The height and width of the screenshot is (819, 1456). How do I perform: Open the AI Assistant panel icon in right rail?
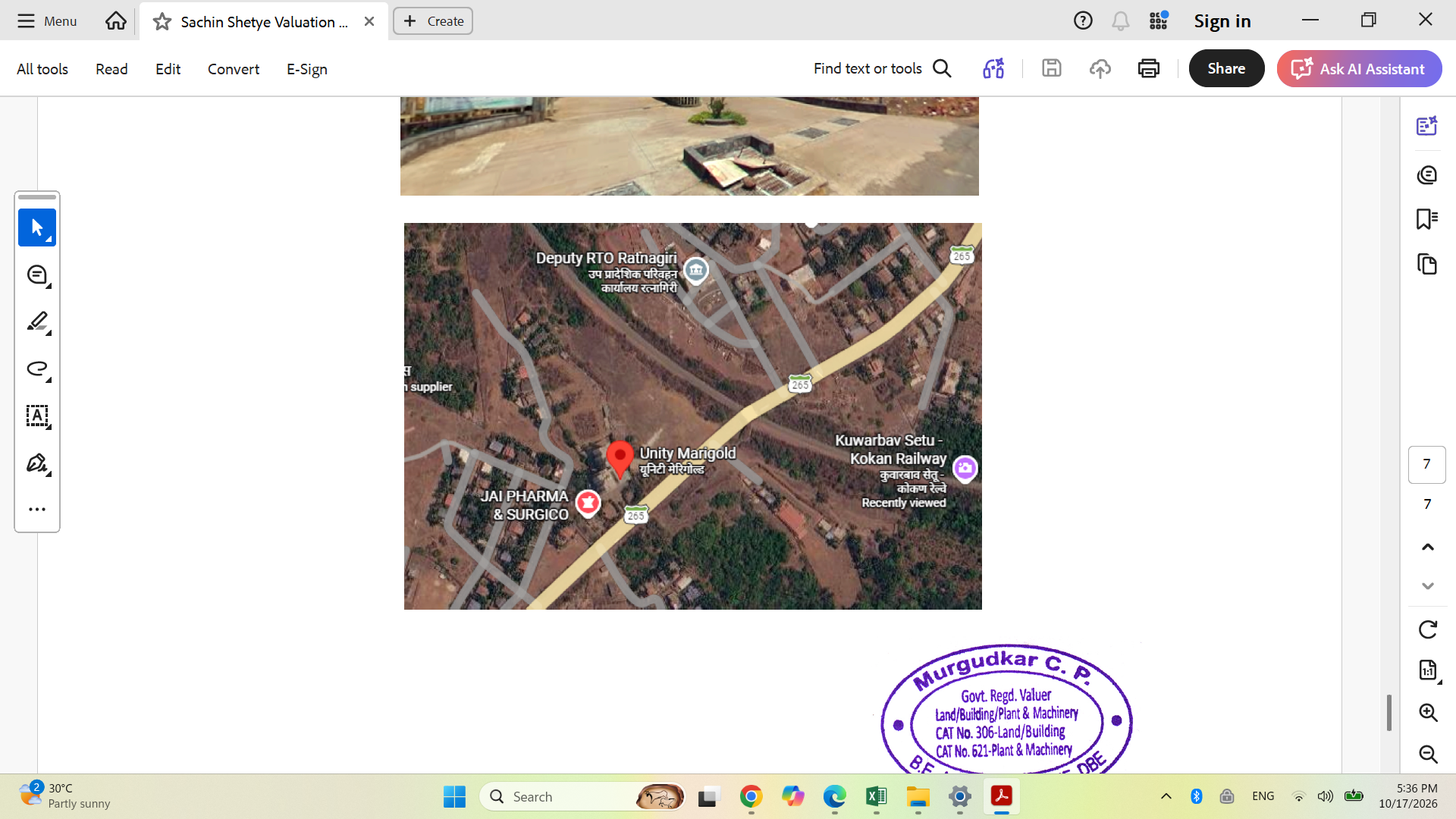pyautogui.click(x=1427, y=126)
